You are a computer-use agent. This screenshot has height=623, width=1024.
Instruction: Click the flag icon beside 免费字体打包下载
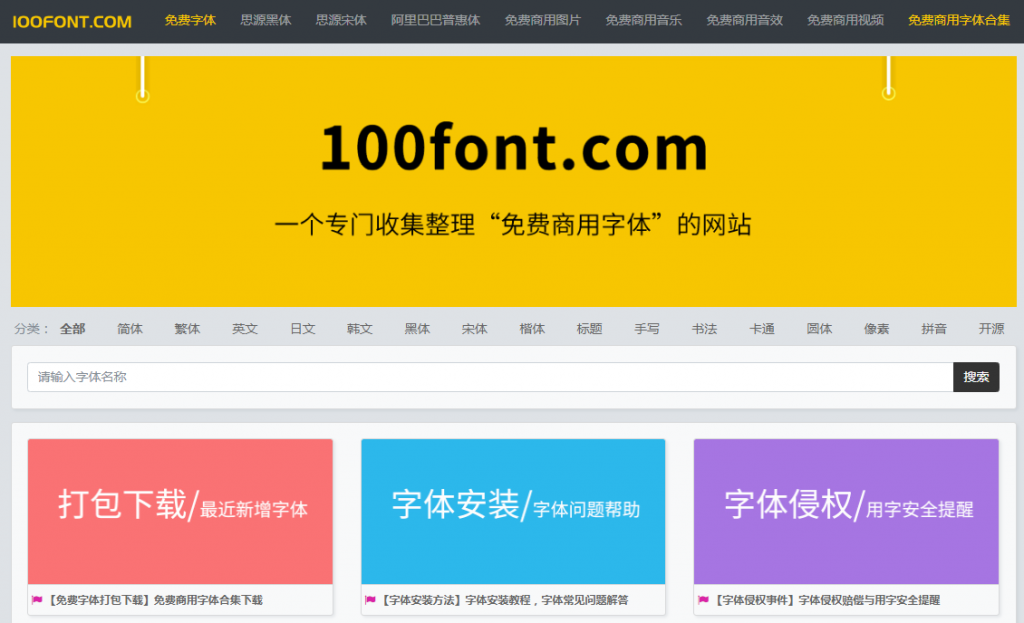(37, 600)
